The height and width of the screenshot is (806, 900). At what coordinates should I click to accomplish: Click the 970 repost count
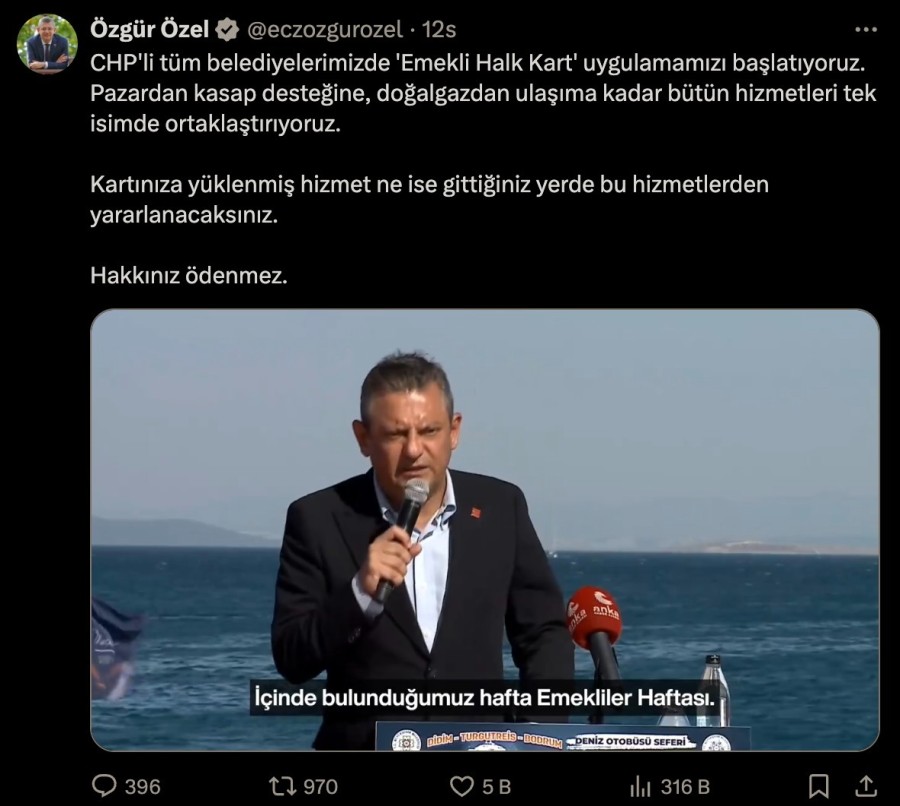tap(320, 786)
